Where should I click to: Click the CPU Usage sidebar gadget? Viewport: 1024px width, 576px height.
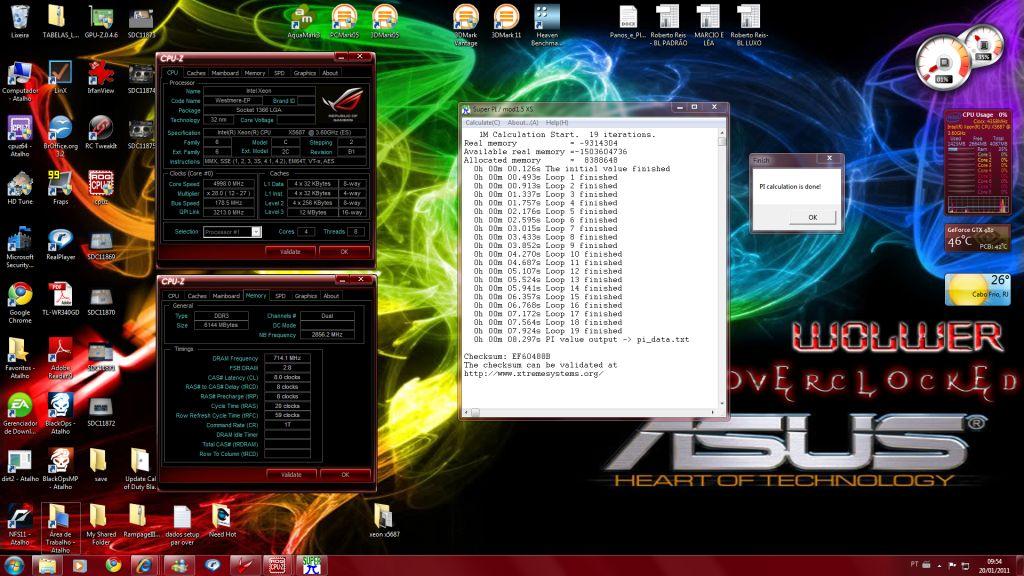(x=978, y=161)
